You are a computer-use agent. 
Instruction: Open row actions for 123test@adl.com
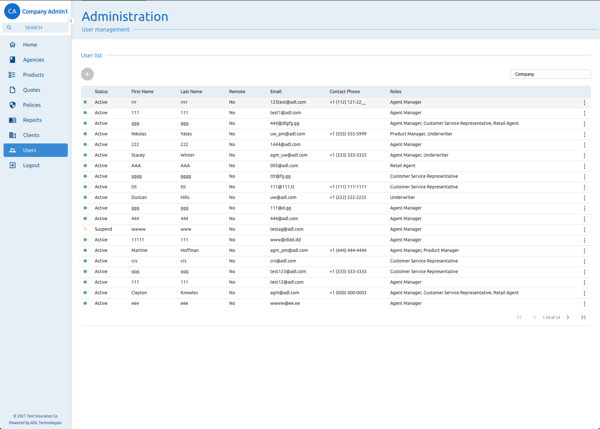point(584,103)
